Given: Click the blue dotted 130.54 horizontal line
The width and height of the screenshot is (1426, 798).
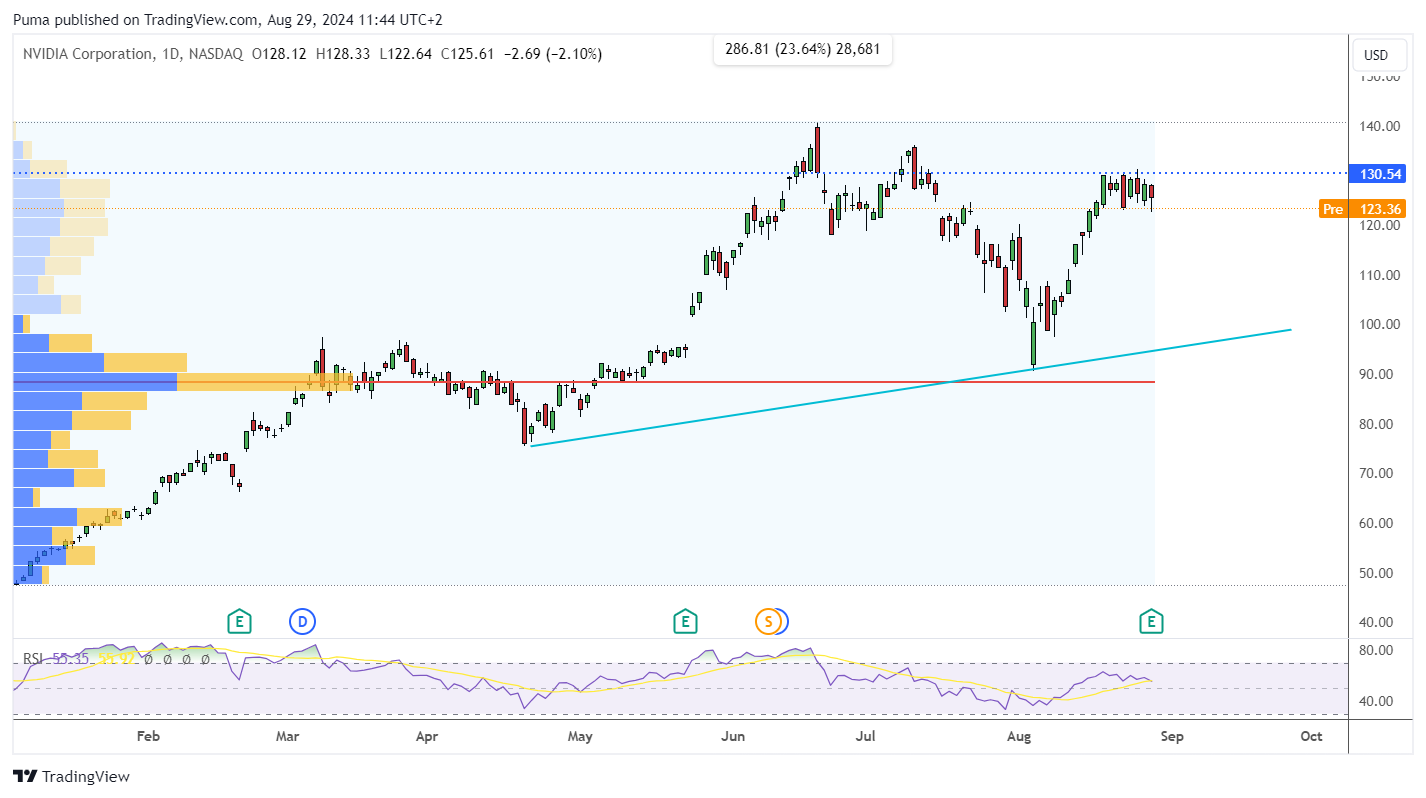Looking at the screenshot, I should coord(680,173).
